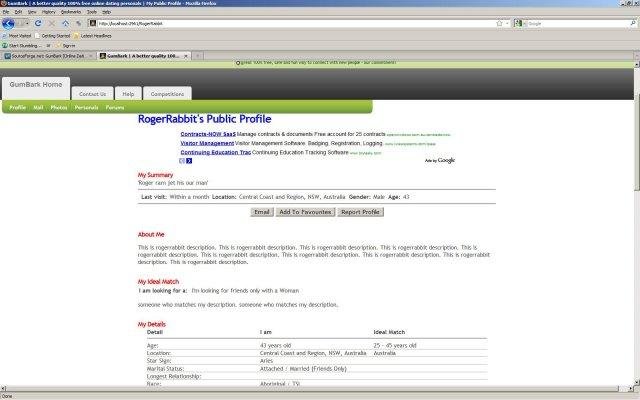
Task: Select Personals in the green navigation bar
Action: click(x=87, y=107)
